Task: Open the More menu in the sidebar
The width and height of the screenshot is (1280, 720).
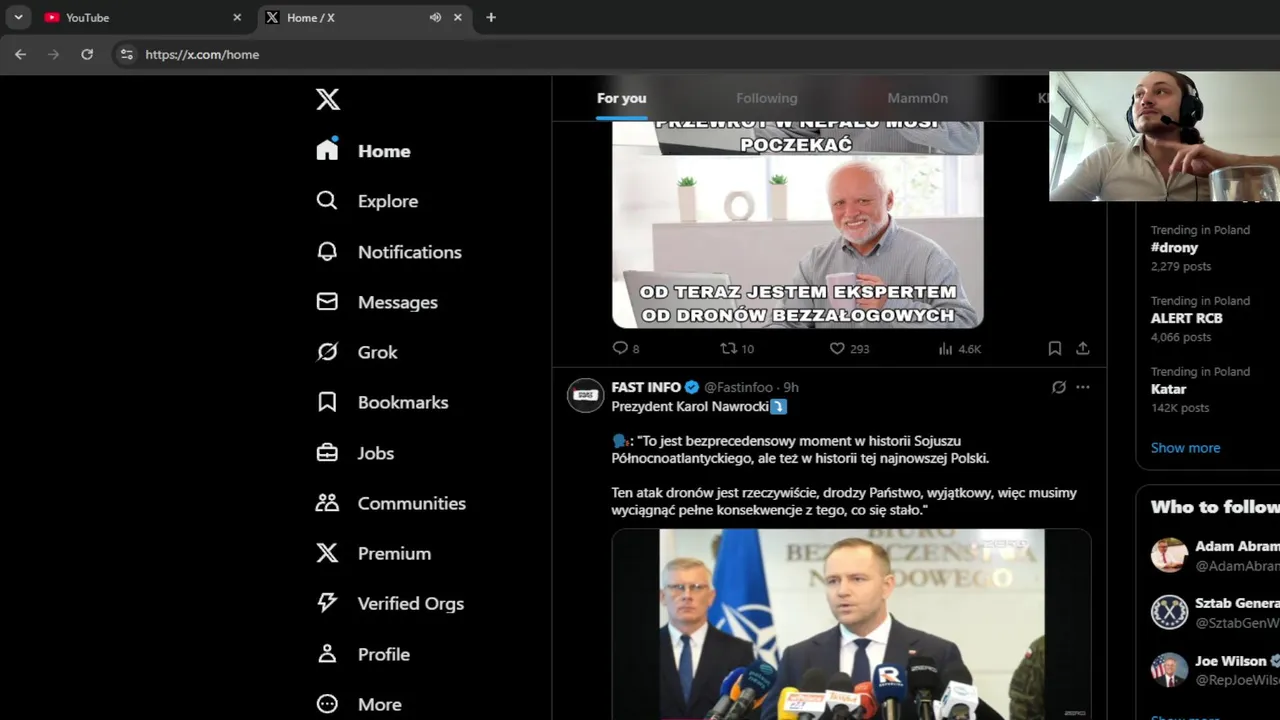Action: 359,704
